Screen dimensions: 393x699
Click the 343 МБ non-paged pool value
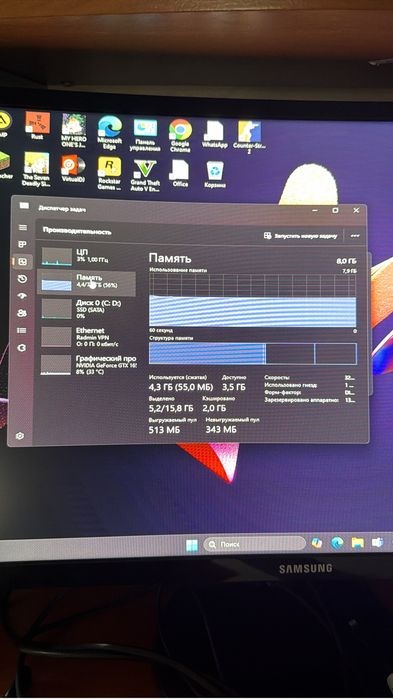click(221, 429)
